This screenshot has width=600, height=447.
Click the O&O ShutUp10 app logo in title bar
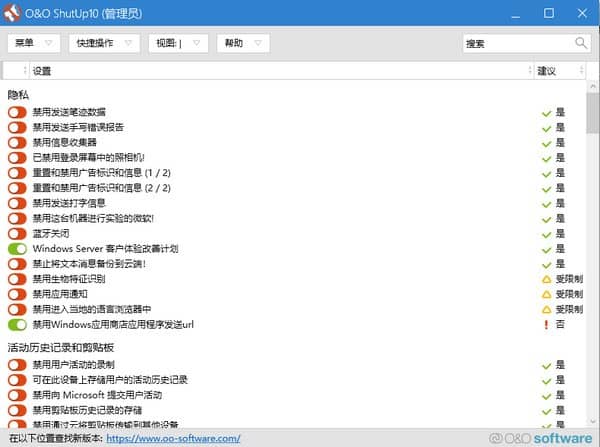pos(14,13)
